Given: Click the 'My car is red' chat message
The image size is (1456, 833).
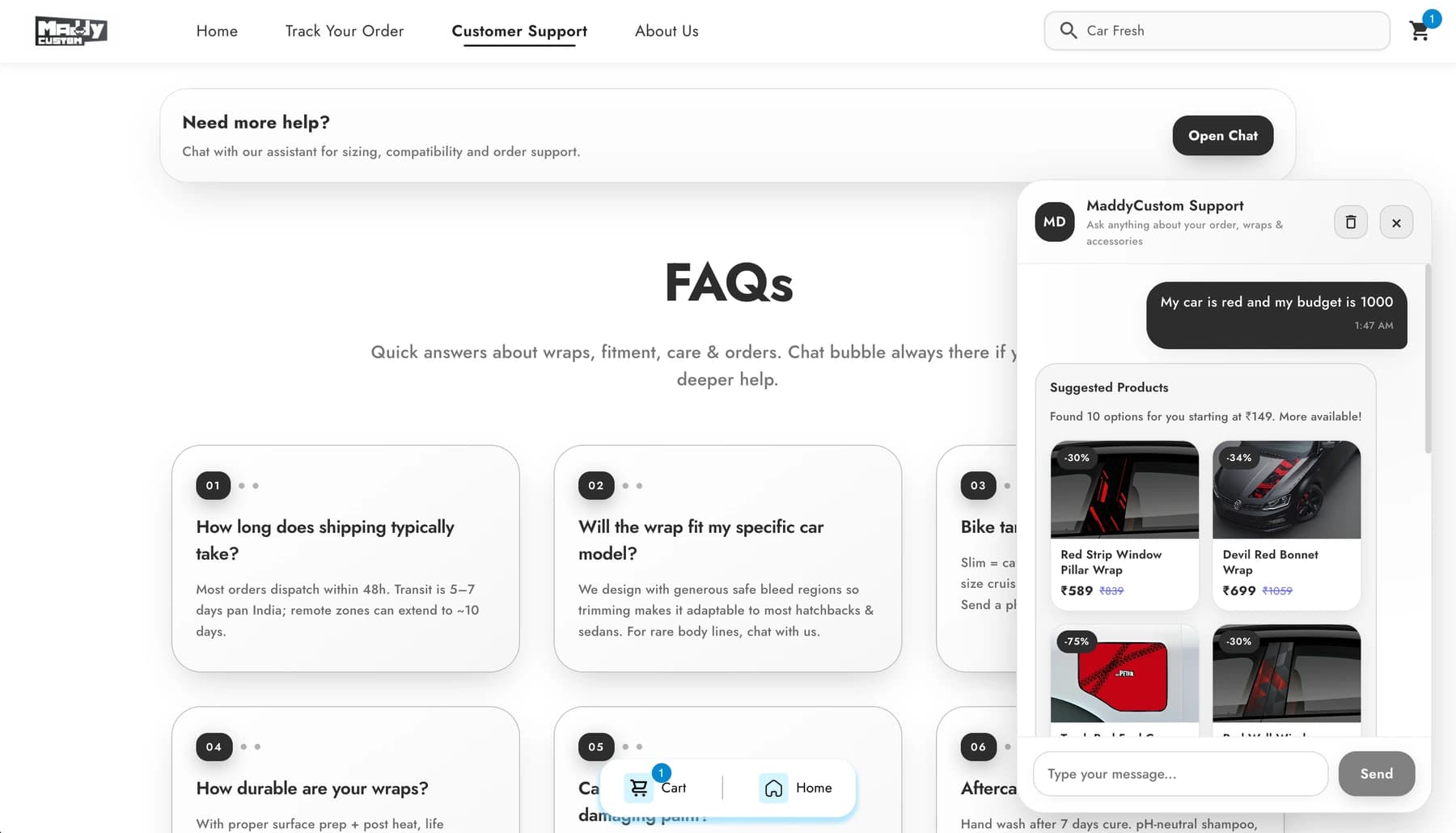Looking at the screenshot, I should [1276, 315].
